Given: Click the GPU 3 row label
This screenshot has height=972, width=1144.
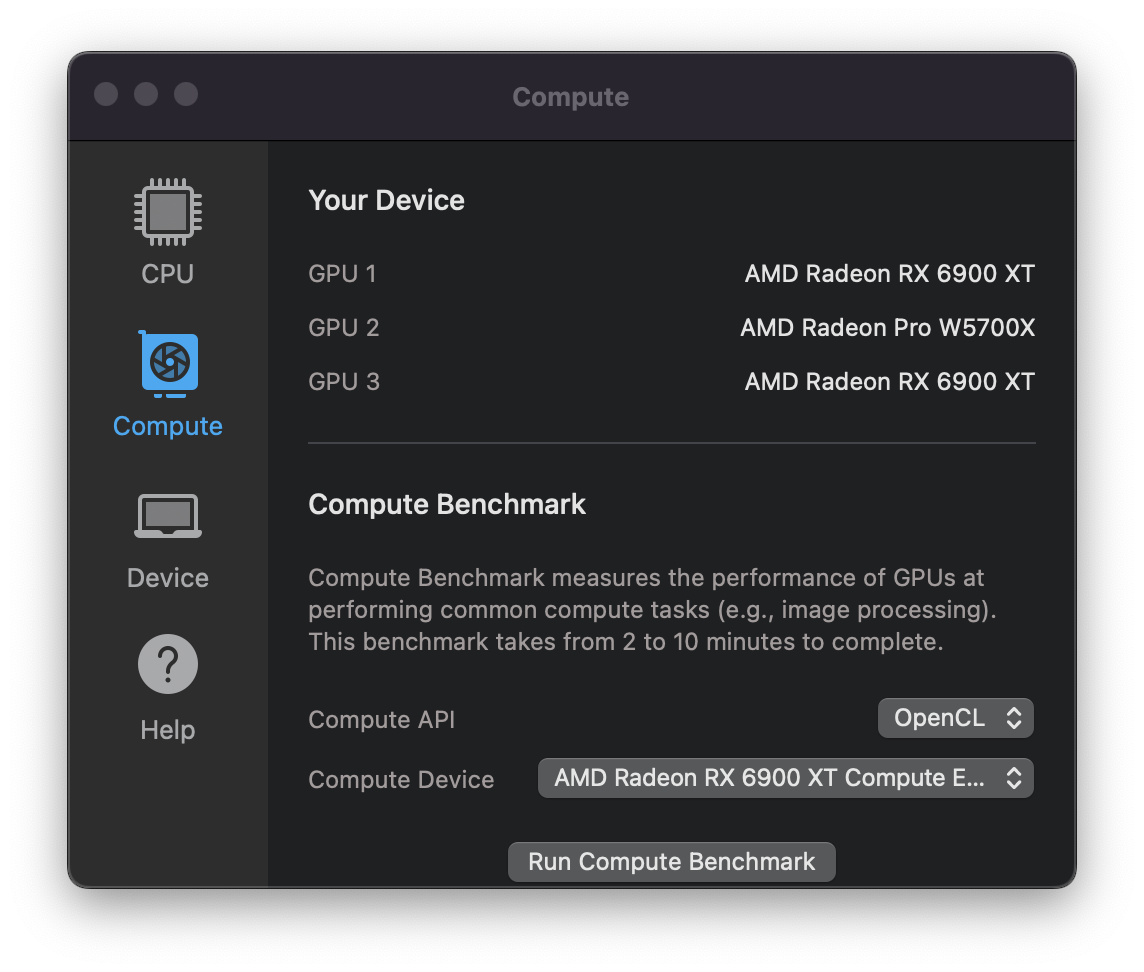Looking at the screenshot, I should [344, 381].
